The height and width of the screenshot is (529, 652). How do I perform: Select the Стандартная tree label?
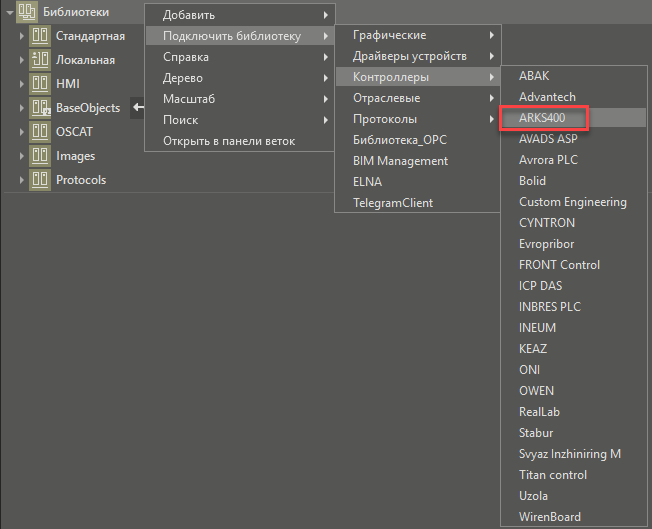[90, 36]
